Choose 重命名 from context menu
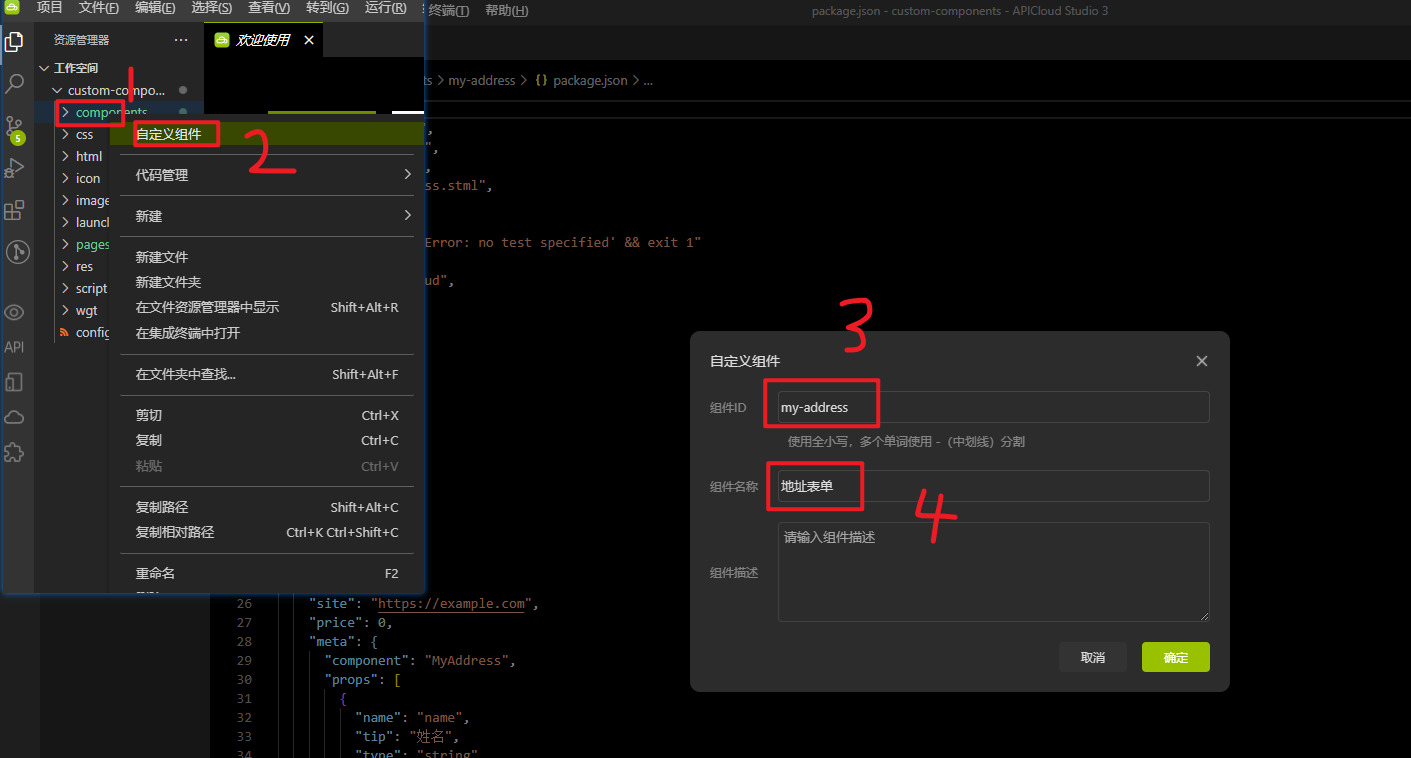The height and width of the screenshot is (758, 1411). pos(267,573)
